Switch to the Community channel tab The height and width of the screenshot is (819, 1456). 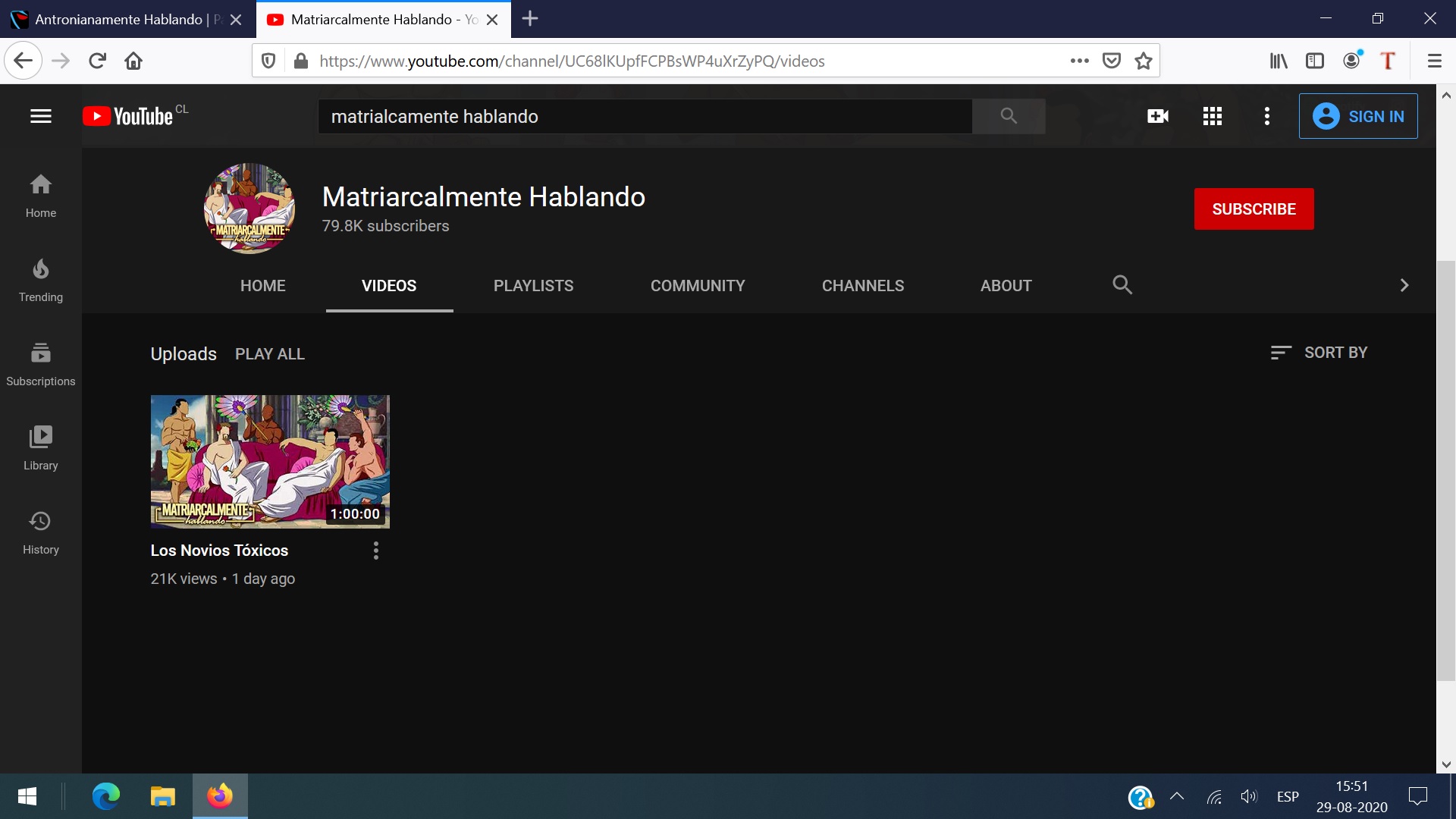click(x=698, y=286)
